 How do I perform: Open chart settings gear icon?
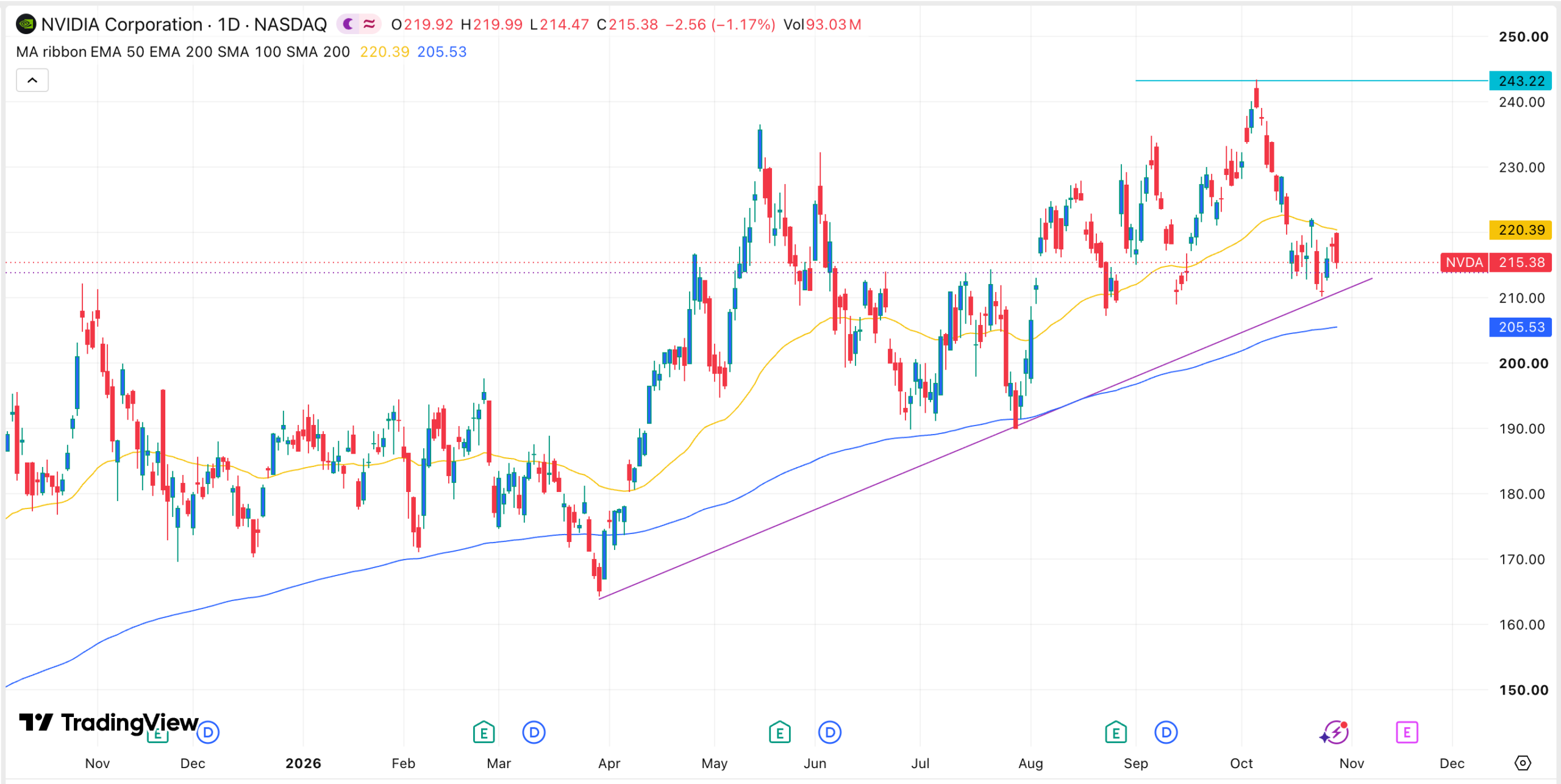[x=1523, y=763]
